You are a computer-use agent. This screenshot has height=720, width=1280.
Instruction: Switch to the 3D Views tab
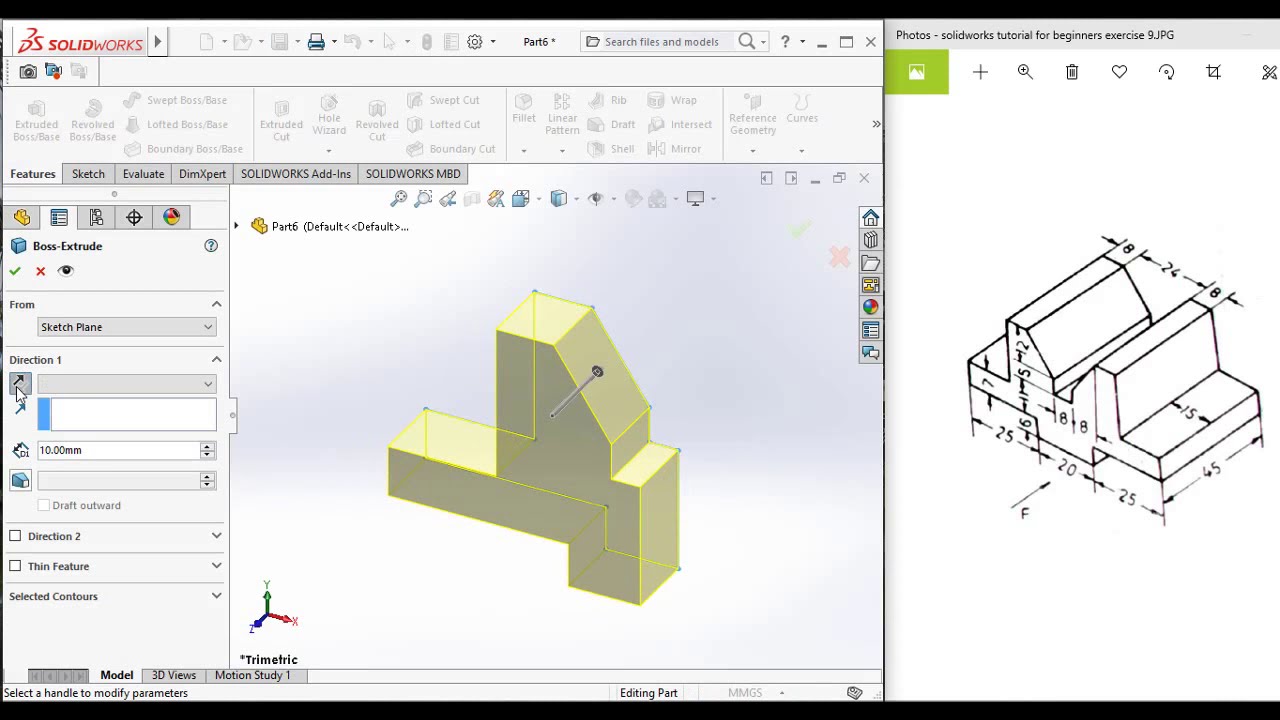(173, 675)
